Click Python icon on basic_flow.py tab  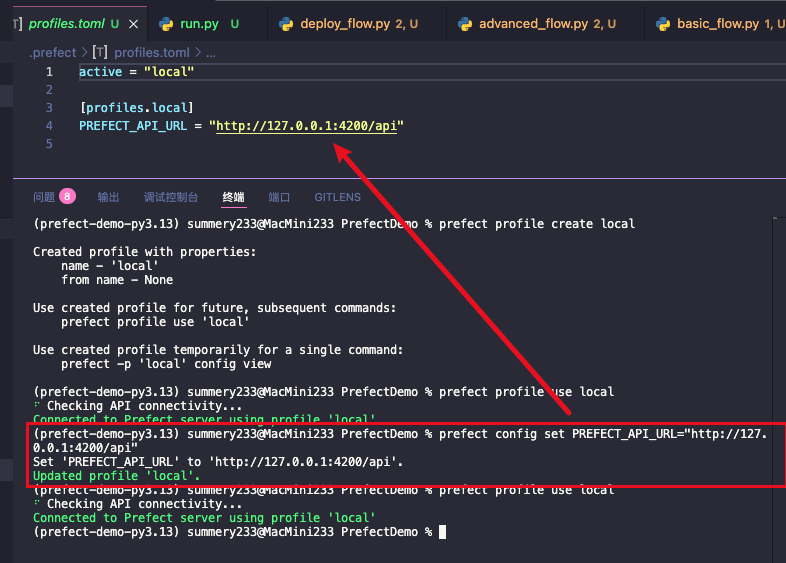[662, 23]
